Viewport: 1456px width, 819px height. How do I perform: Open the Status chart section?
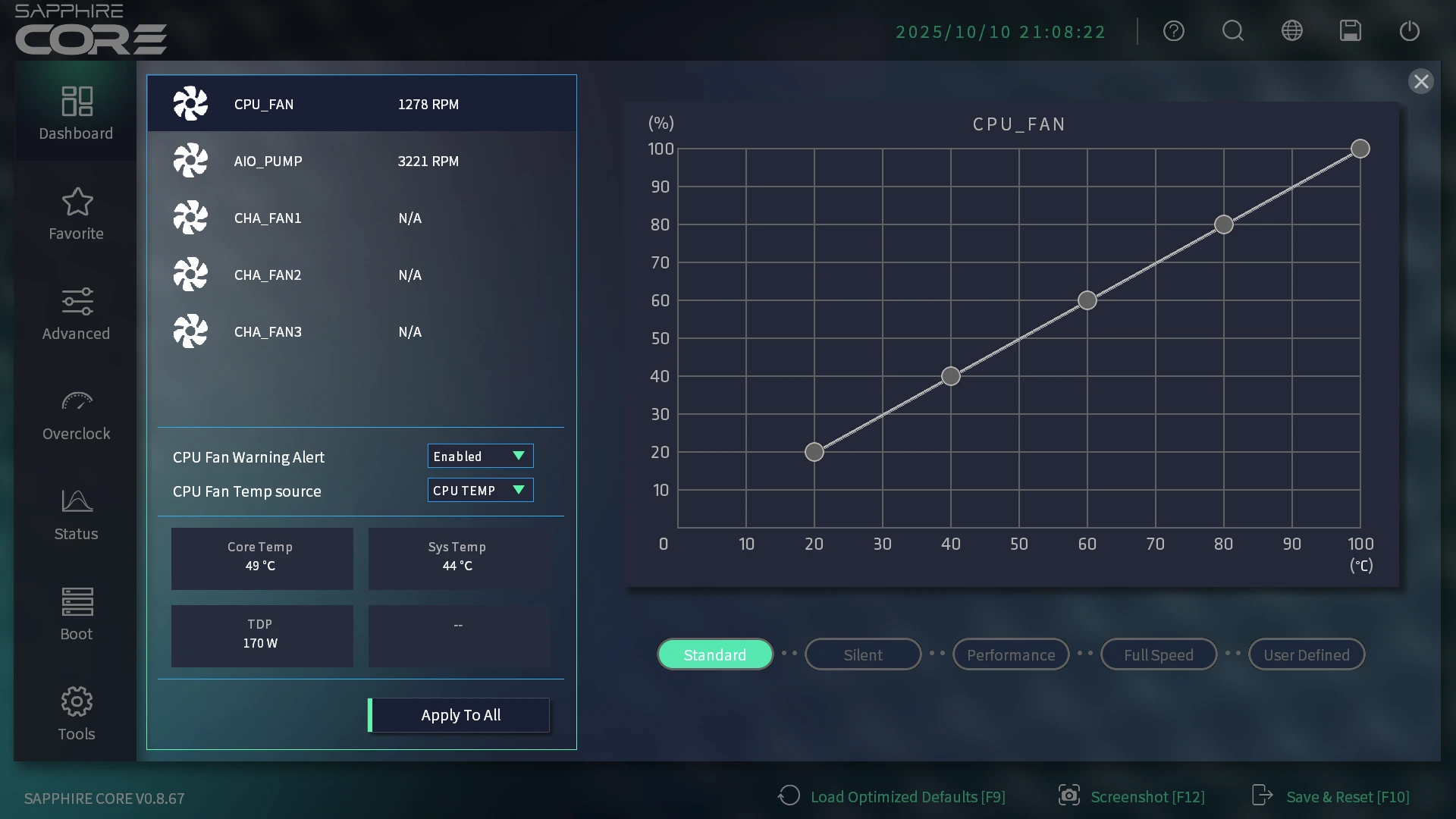pyautogui.click(x=76, y=515)
